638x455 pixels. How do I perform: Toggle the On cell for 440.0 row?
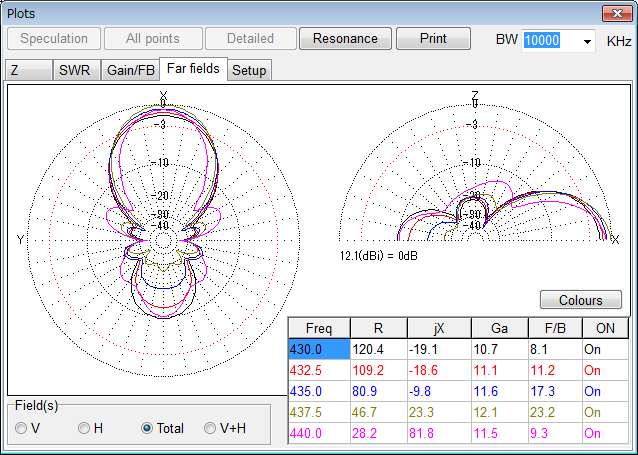(604, 433)
